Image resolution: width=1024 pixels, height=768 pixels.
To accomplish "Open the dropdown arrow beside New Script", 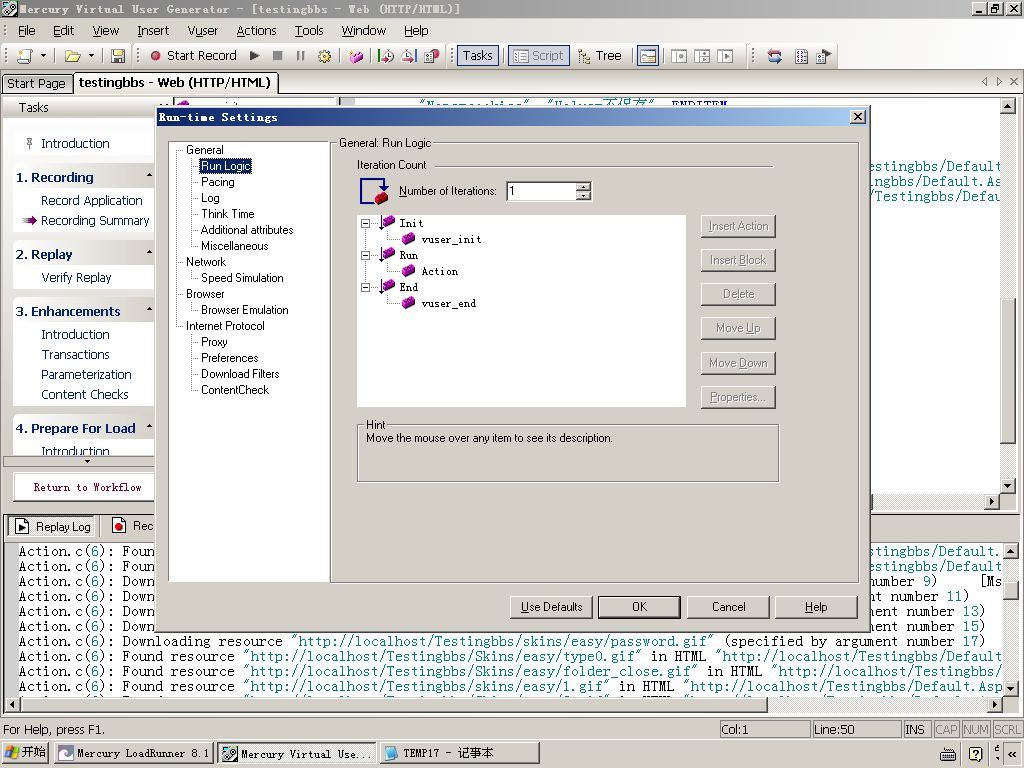I will click(x=43, y=56).
